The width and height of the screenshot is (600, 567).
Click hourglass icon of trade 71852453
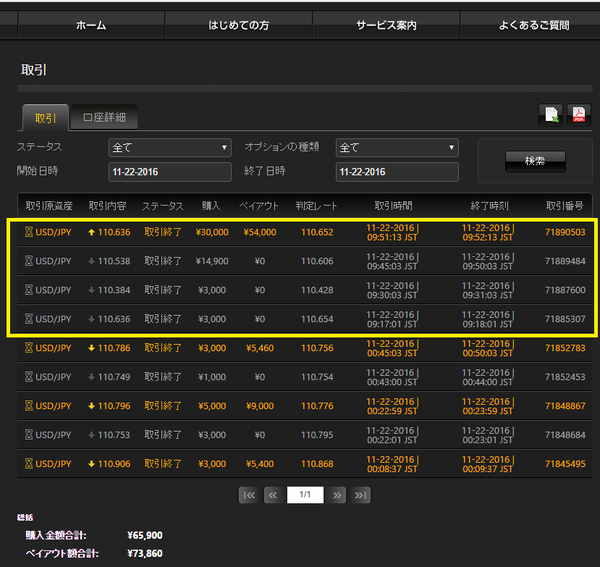click(x=29, y=377)
